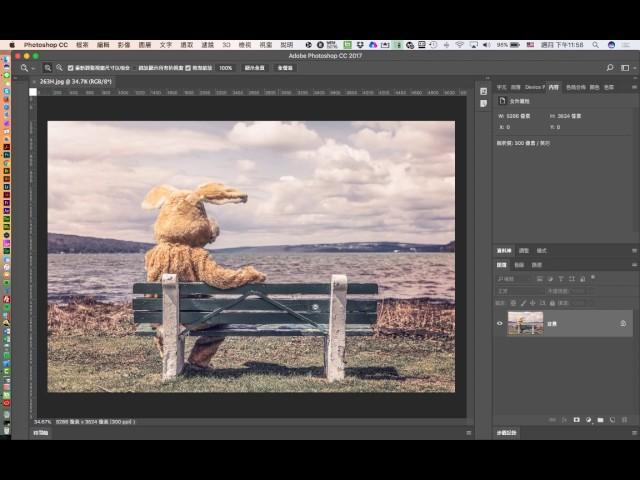Open the Properties panel flyout menu
Viewport: 640px width, 480px height.
pyautogui.click(x=634, y=87)
